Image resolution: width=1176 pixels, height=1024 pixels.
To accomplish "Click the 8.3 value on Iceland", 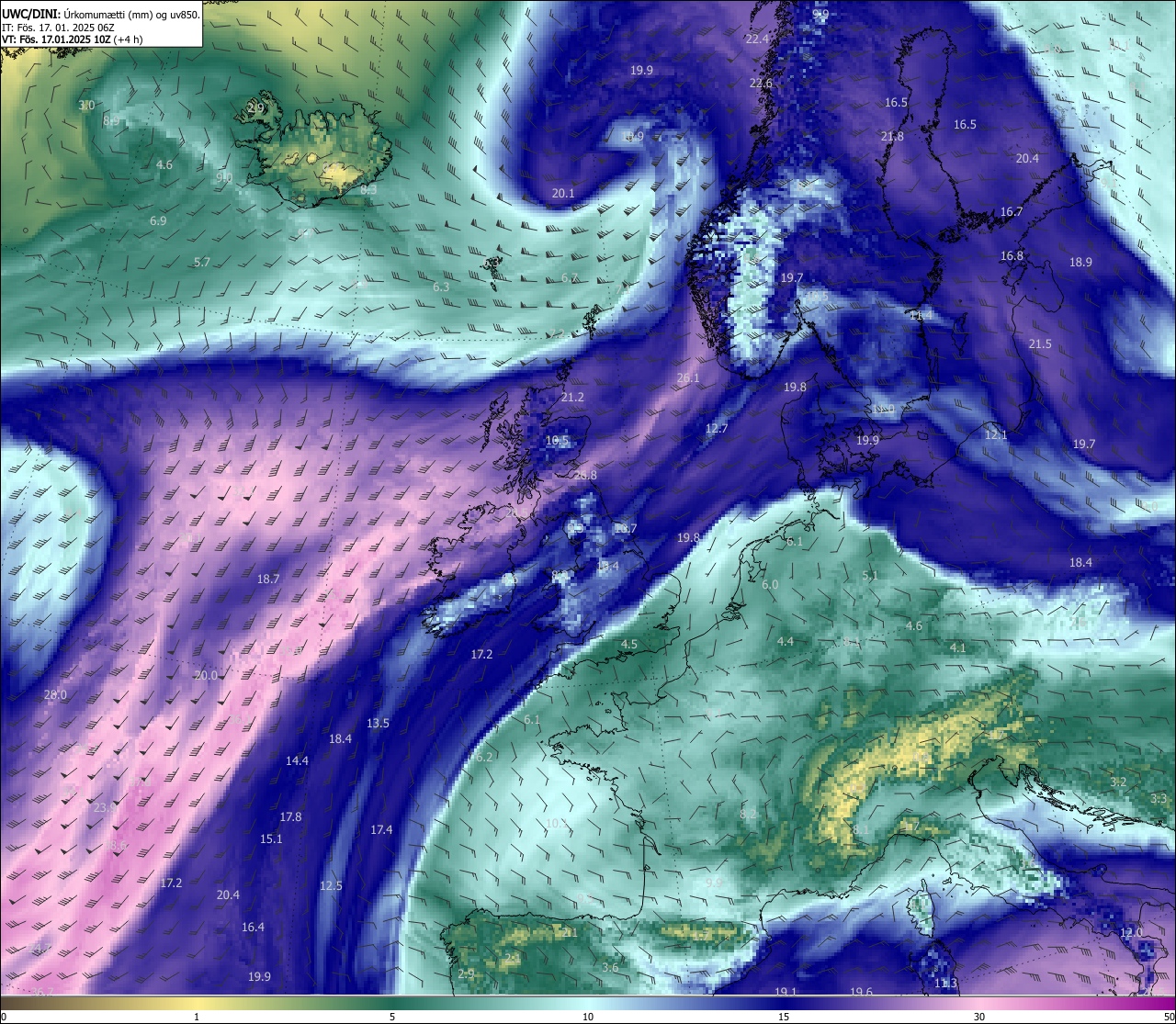I will click(x=368, y=189).
